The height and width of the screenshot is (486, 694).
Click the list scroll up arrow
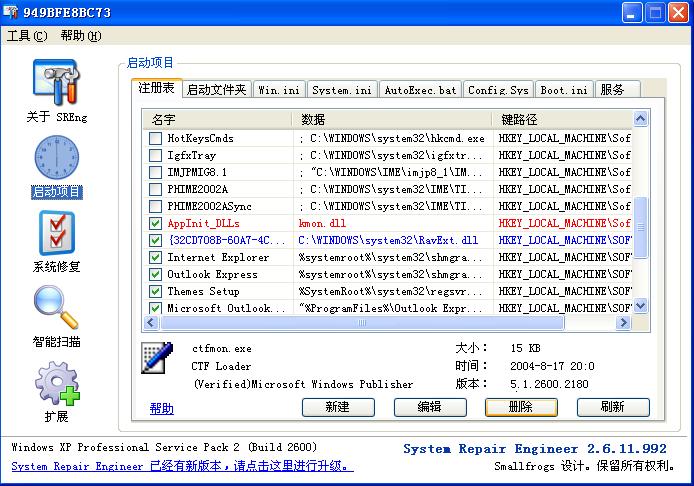pyautogui.click(x=640, y=118)
